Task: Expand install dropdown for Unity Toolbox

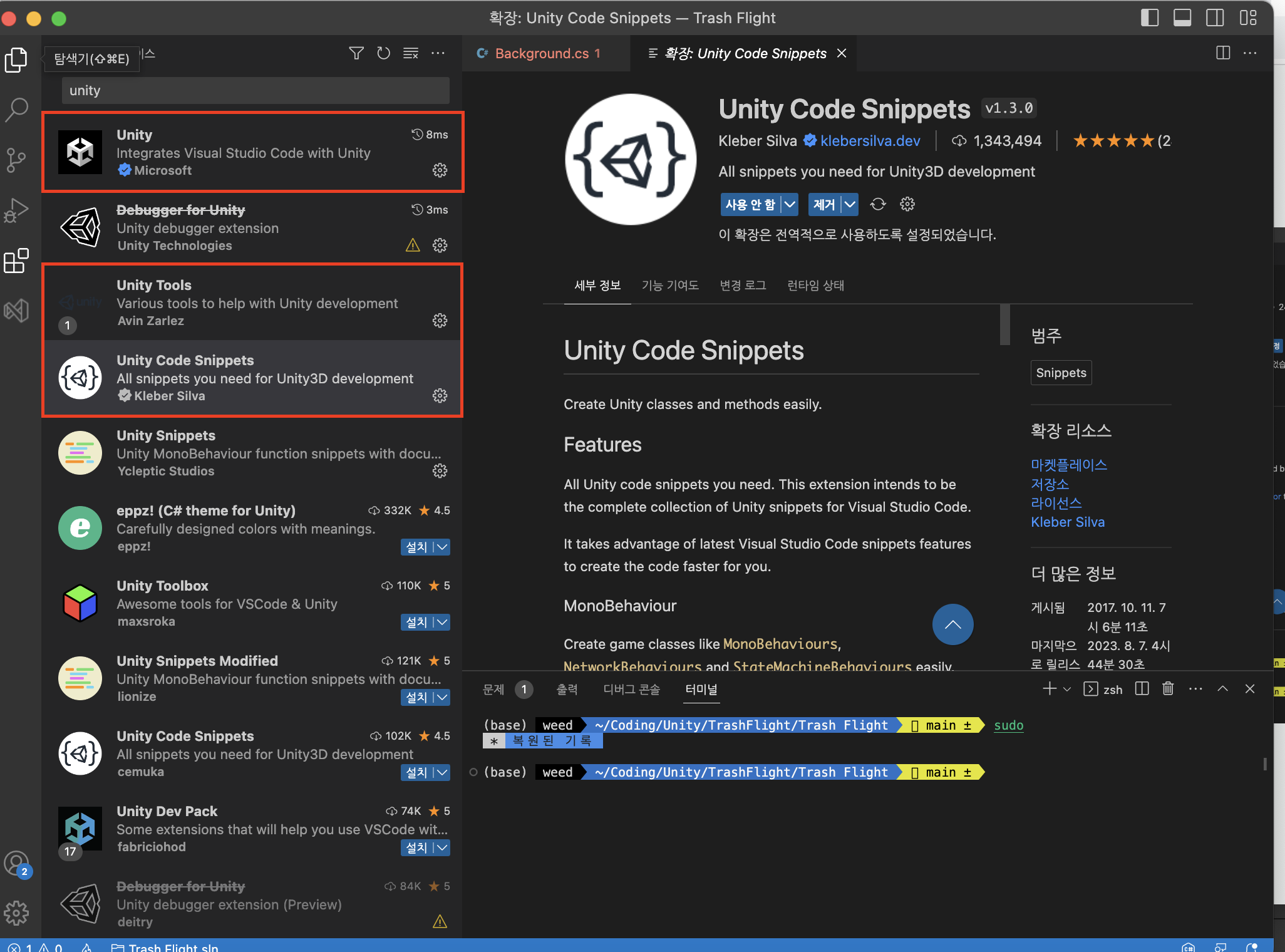Action: pyautogui.click(x=442, y=622)
